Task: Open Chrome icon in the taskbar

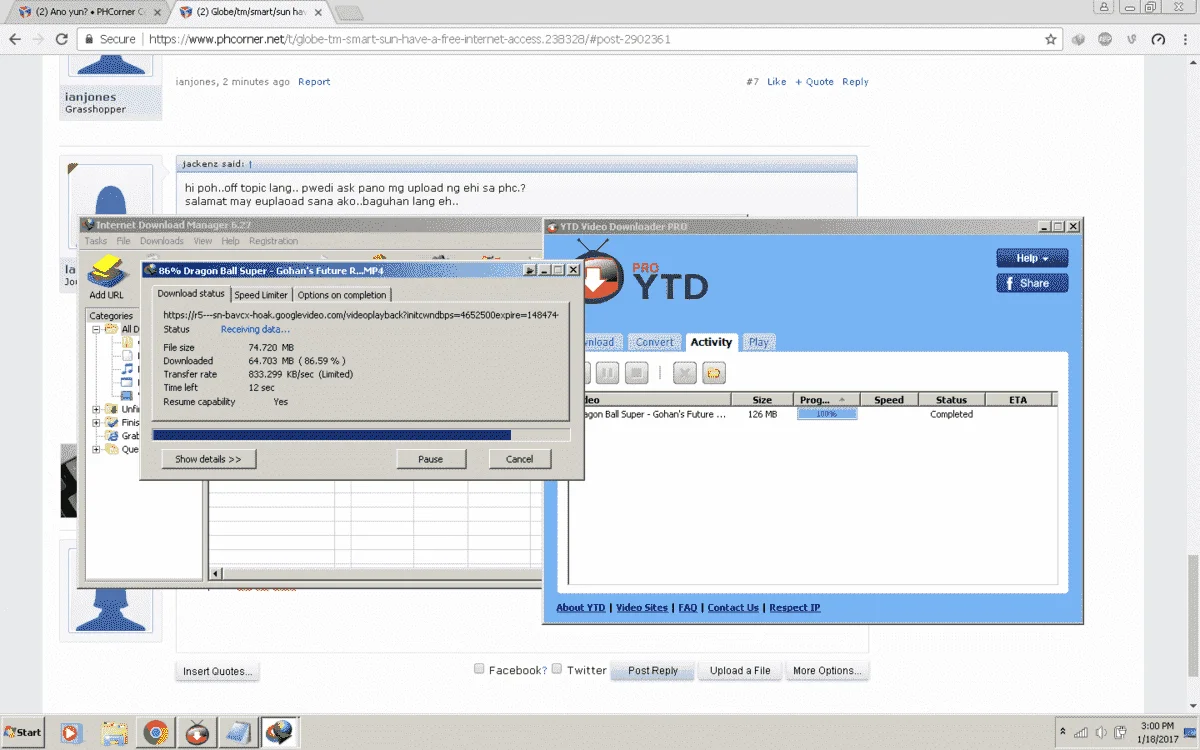Action: pyautogui.click(x=155, y=733)
